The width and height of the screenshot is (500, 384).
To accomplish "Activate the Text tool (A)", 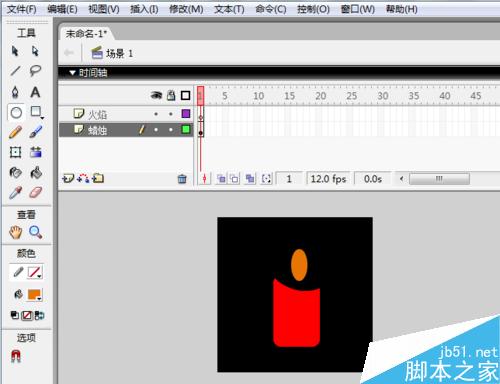I will click(35, 92).
